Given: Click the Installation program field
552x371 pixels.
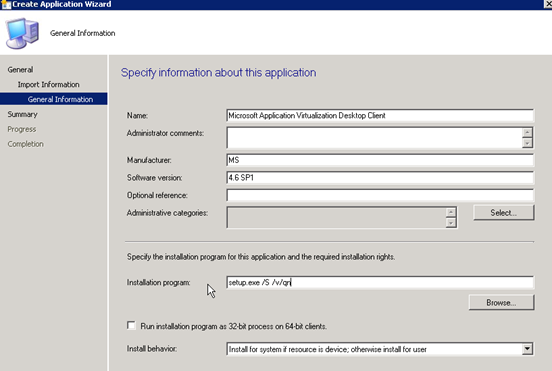Looking at the screenshot, I should pyautogui.click(x=380, y=282).
